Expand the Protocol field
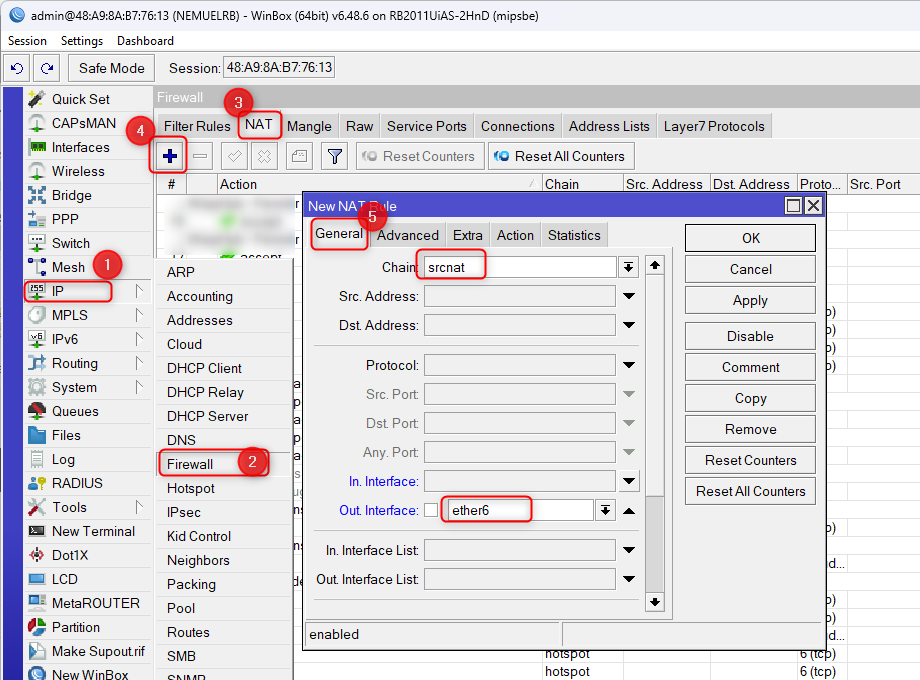This screenshot has width=920, height=680. (628, 365)
